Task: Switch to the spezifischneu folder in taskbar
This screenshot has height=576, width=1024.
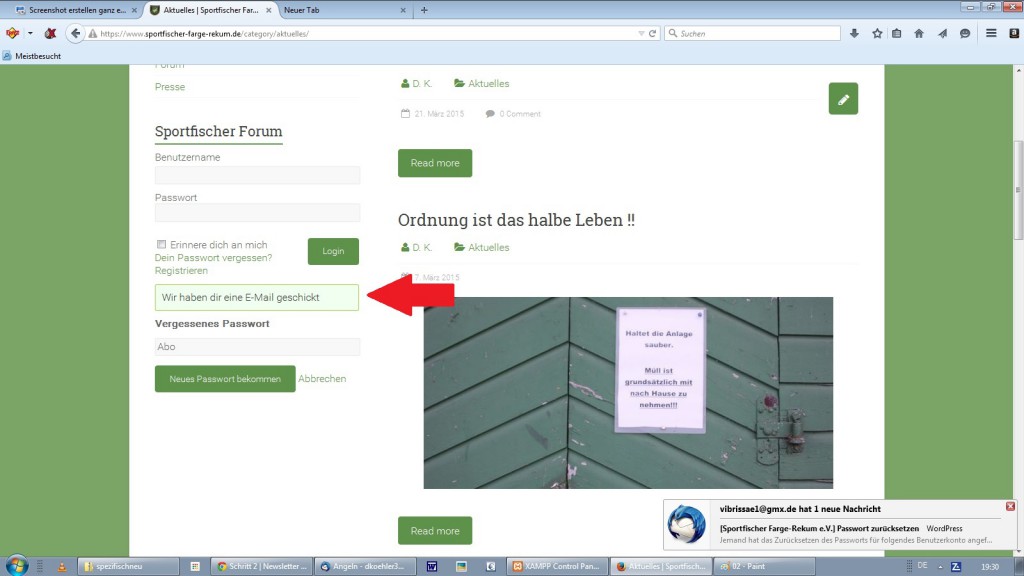Action: [128, 566]
